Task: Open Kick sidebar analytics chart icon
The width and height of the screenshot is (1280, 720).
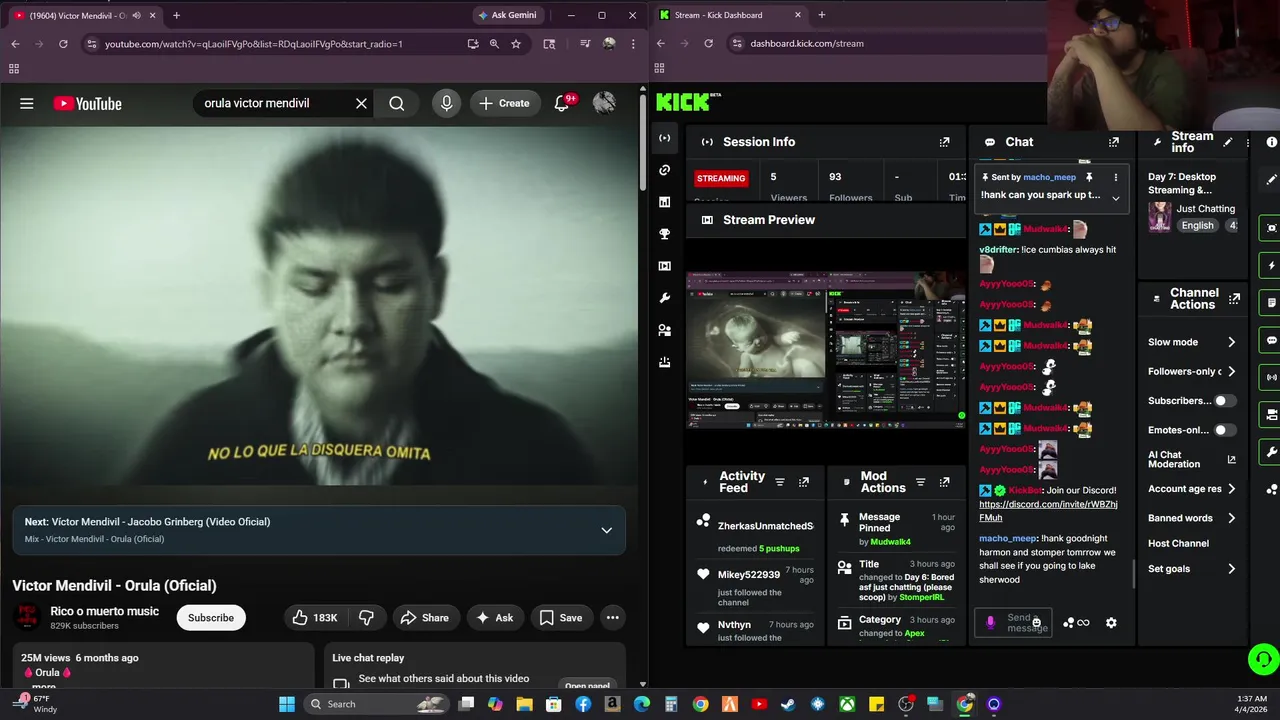Action: [x=665, y=202]
